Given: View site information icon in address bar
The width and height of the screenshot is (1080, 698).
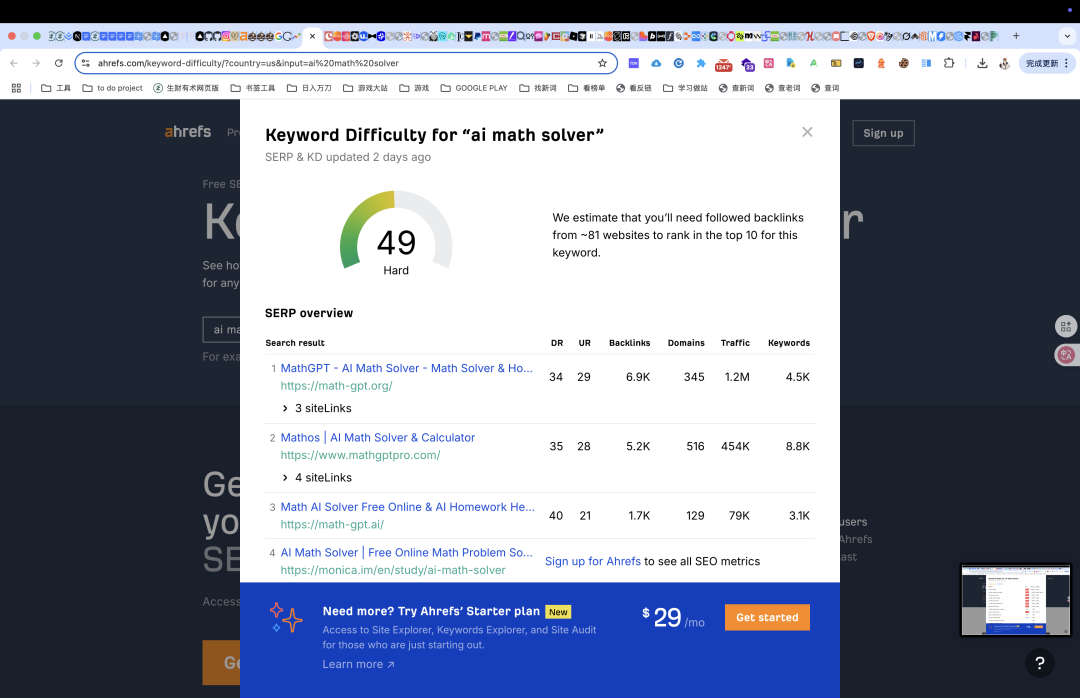Looking at the screenshot, I should pos(85,63).
